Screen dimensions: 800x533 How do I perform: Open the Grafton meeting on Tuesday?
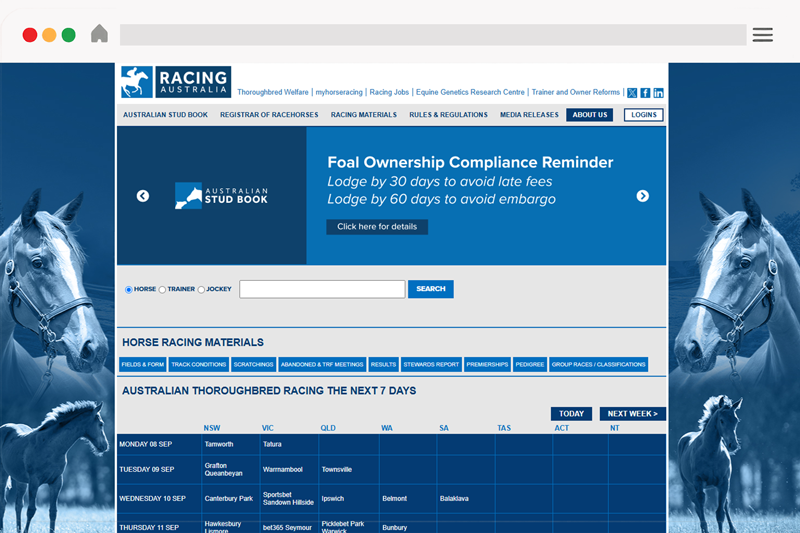(216, 466)
